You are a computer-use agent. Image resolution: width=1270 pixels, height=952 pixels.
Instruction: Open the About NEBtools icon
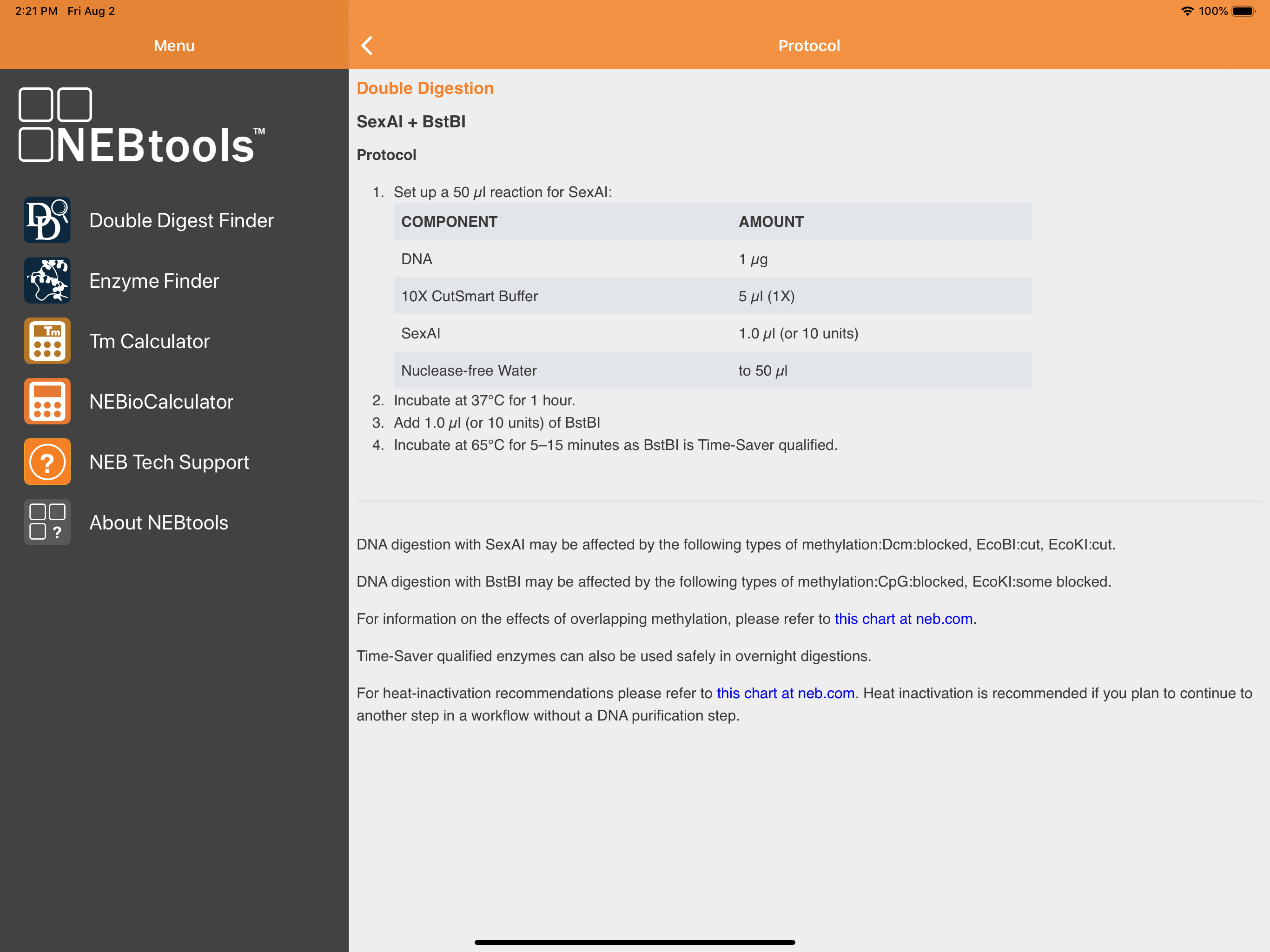pos(47,522)
